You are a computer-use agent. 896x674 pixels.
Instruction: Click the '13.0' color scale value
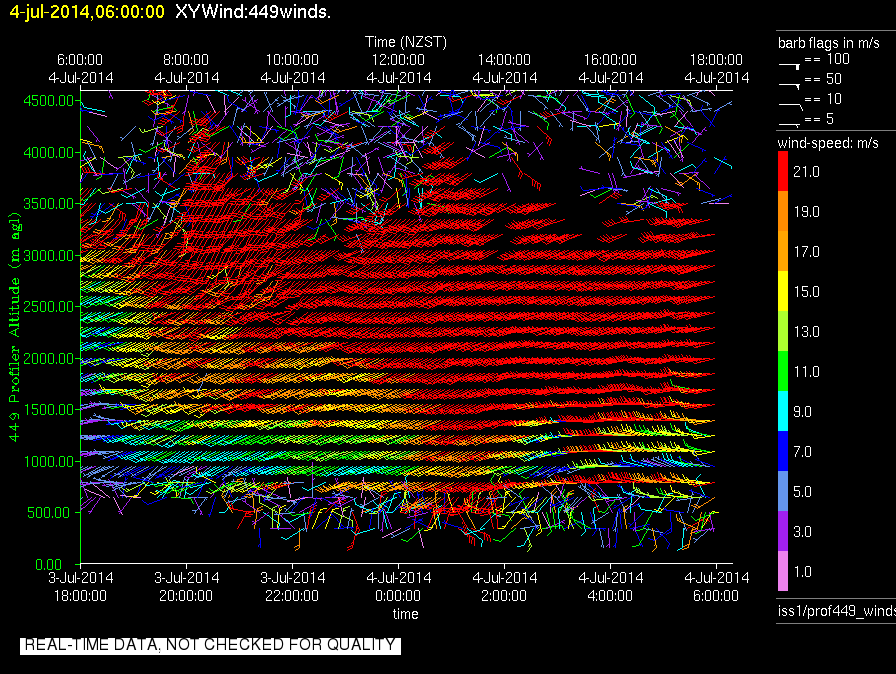tap(806, 332)
